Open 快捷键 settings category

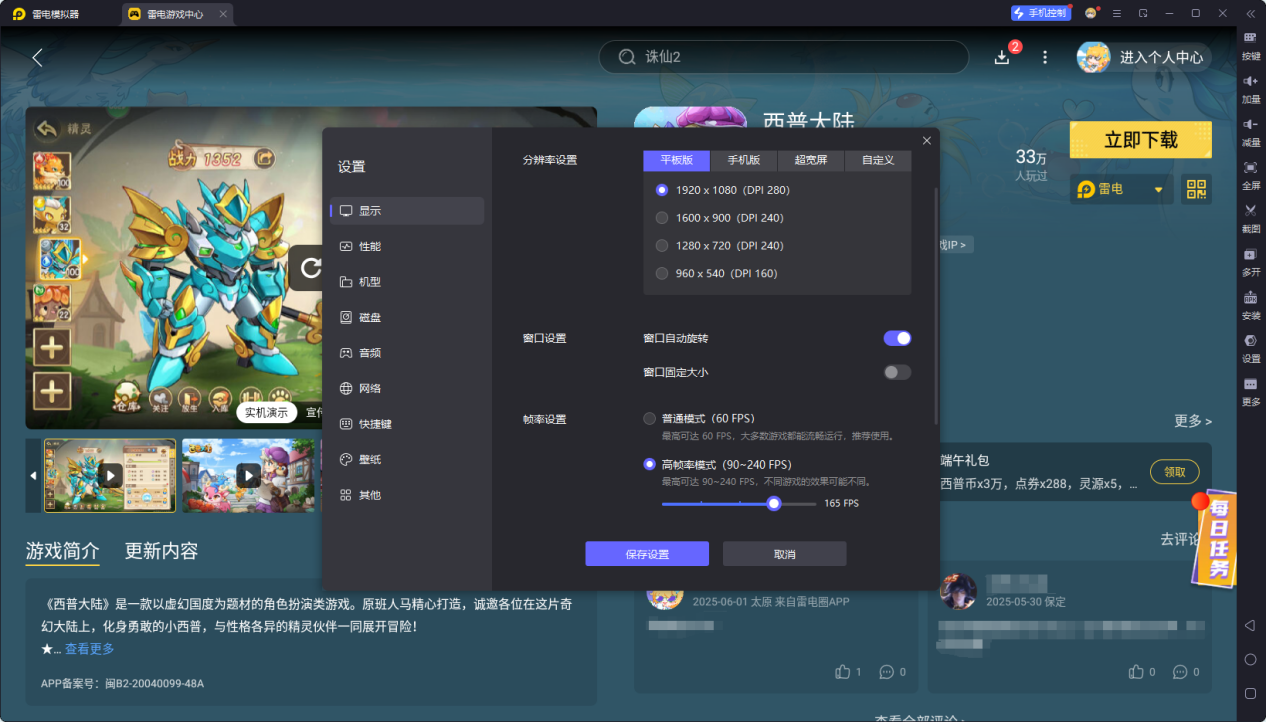coord(407,424)
